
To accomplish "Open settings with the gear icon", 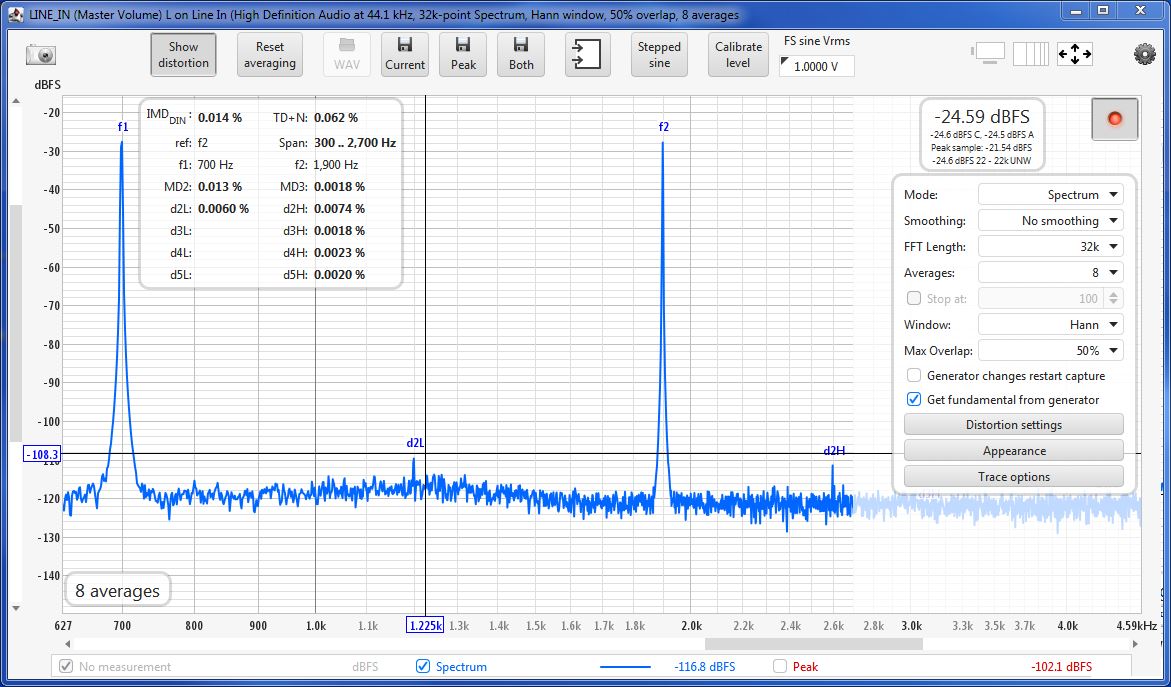I will pyautogui.click(x=1144, y=54).
